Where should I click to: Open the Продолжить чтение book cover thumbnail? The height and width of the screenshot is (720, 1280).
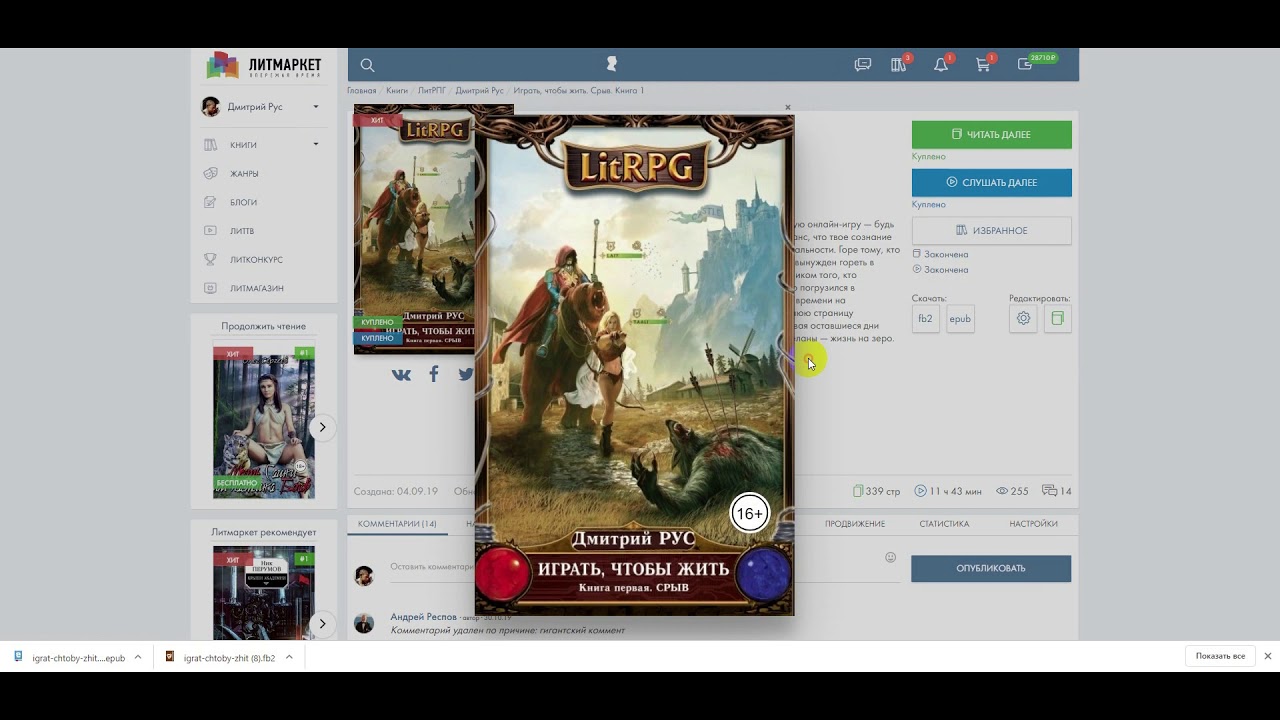(264, 422)
